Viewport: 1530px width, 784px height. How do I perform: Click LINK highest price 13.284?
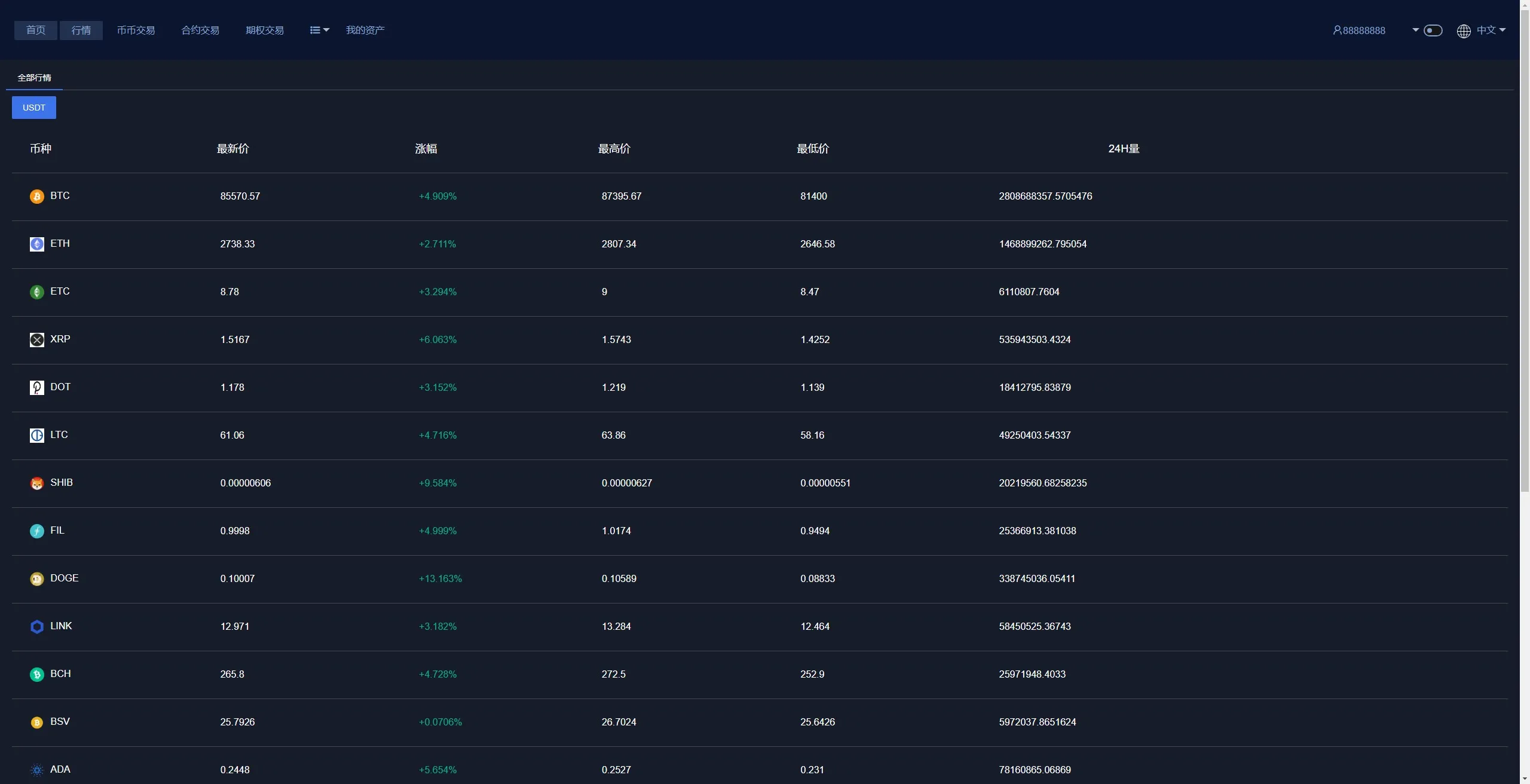click(x=616, y=627)
